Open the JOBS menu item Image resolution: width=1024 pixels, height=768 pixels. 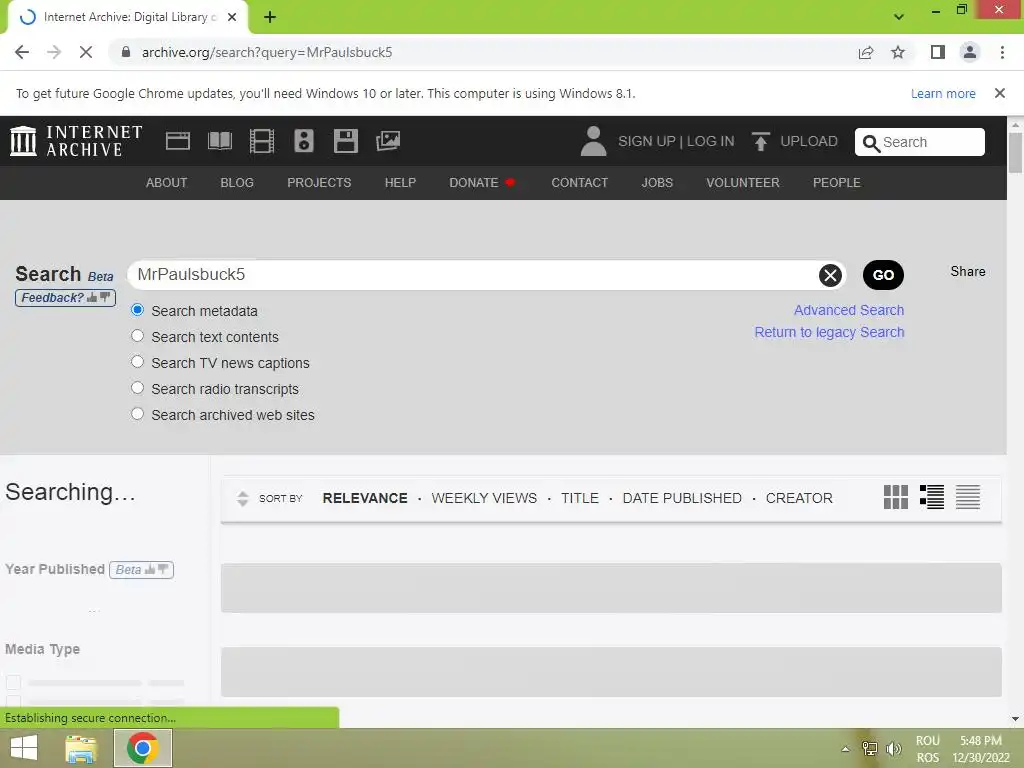(657, 183)
